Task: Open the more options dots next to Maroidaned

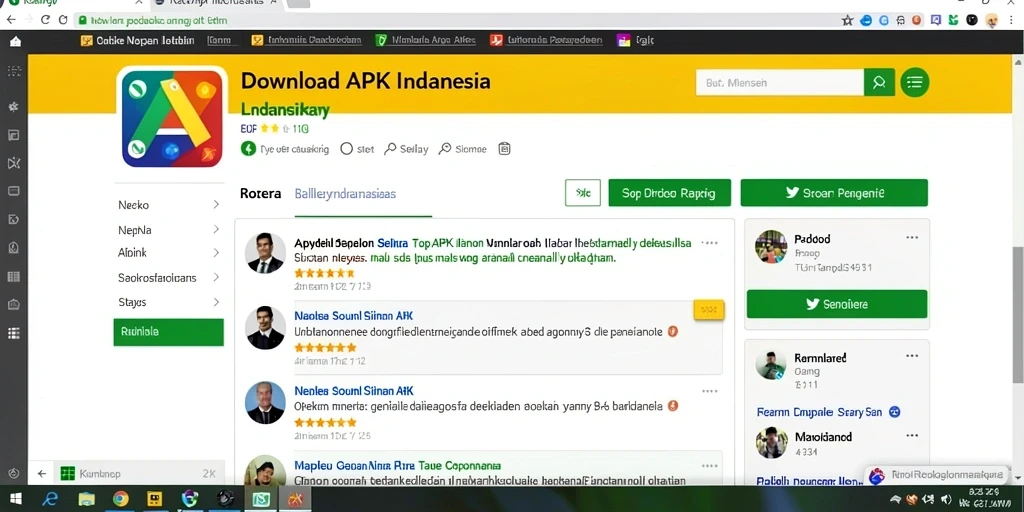Action: pyautogui.click(x=912, y=436)
